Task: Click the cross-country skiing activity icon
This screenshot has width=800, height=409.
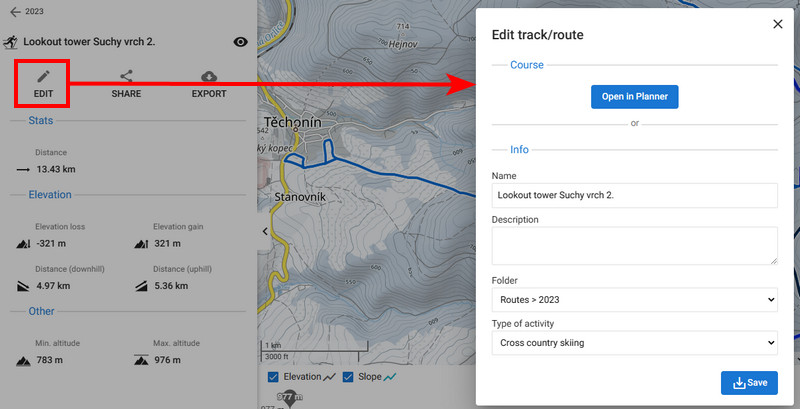Action: click(11, 43)
